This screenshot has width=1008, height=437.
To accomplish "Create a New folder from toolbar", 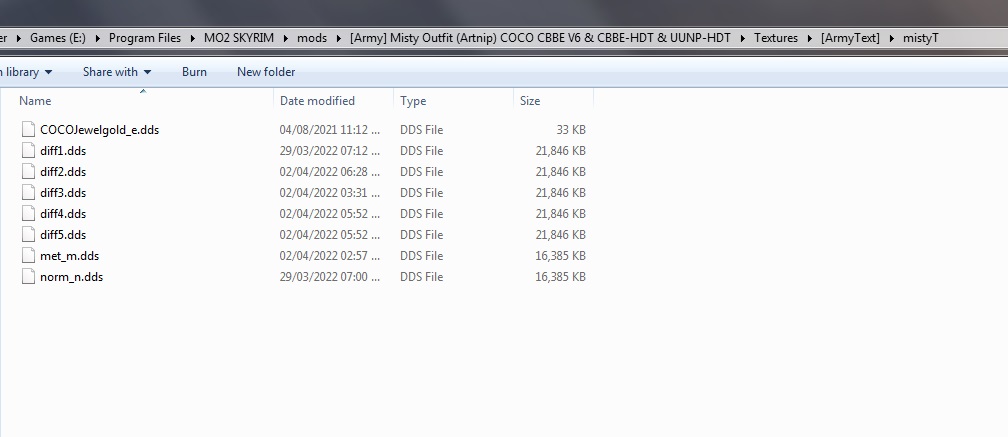I will click(x=266, y=72).
